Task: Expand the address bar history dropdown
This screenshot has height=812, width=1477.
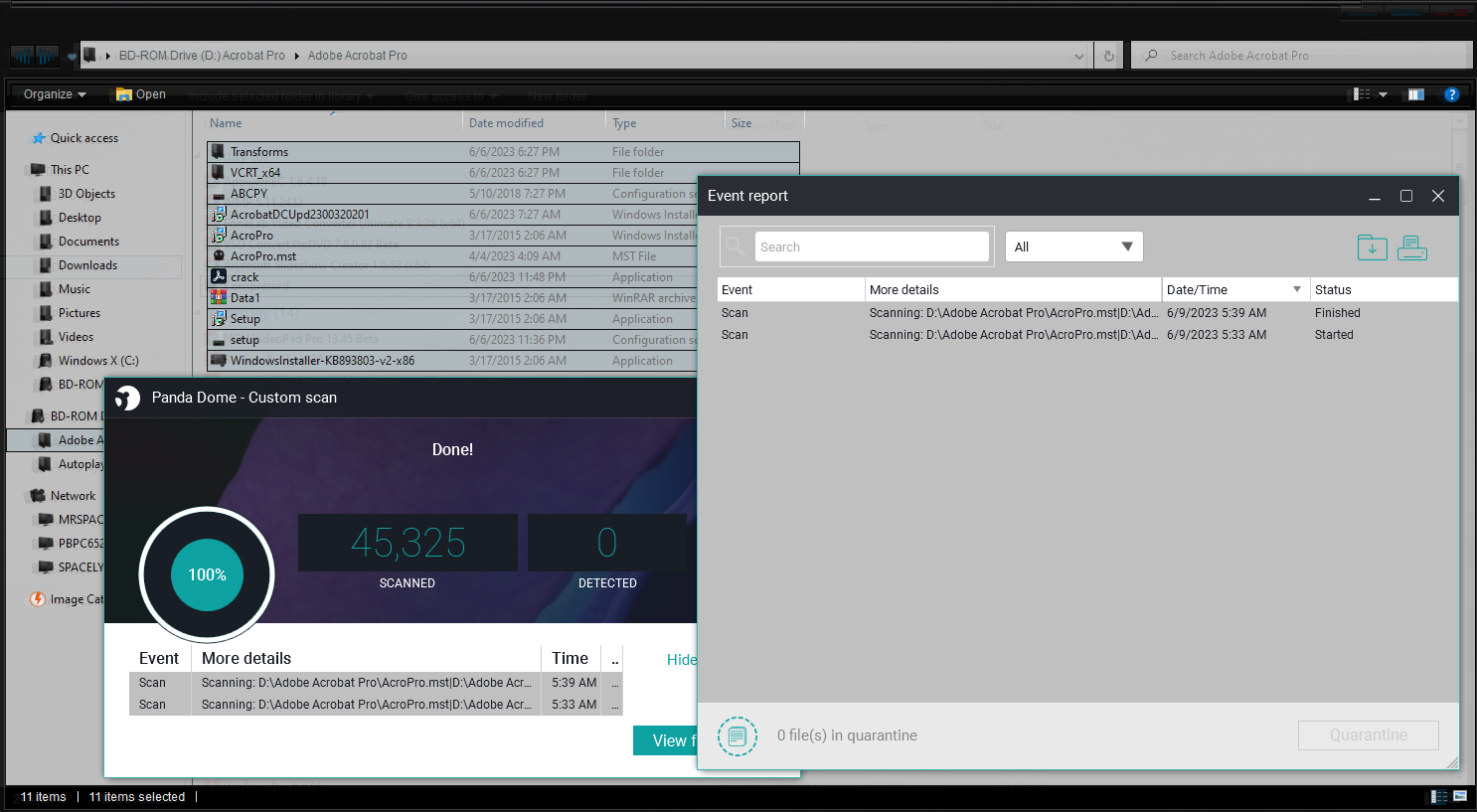Action: [1079, 57]
